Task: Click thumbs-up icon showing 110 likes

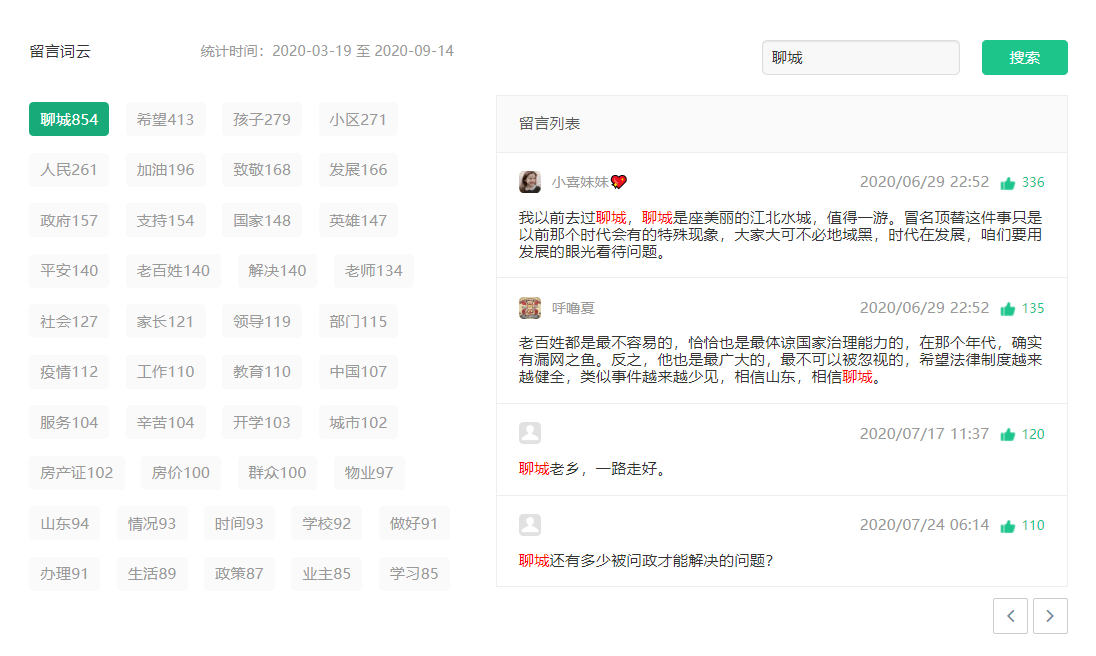Action: 1008,526
